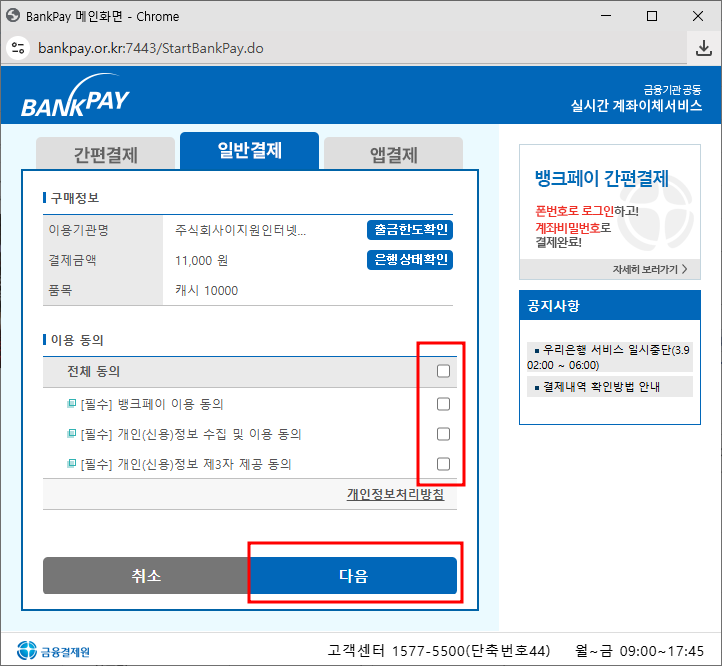
Task: Click the icon beside 개인(신용)정보 제3자 제공 동의
Action: pyautogui.click(x=71, y=464)
